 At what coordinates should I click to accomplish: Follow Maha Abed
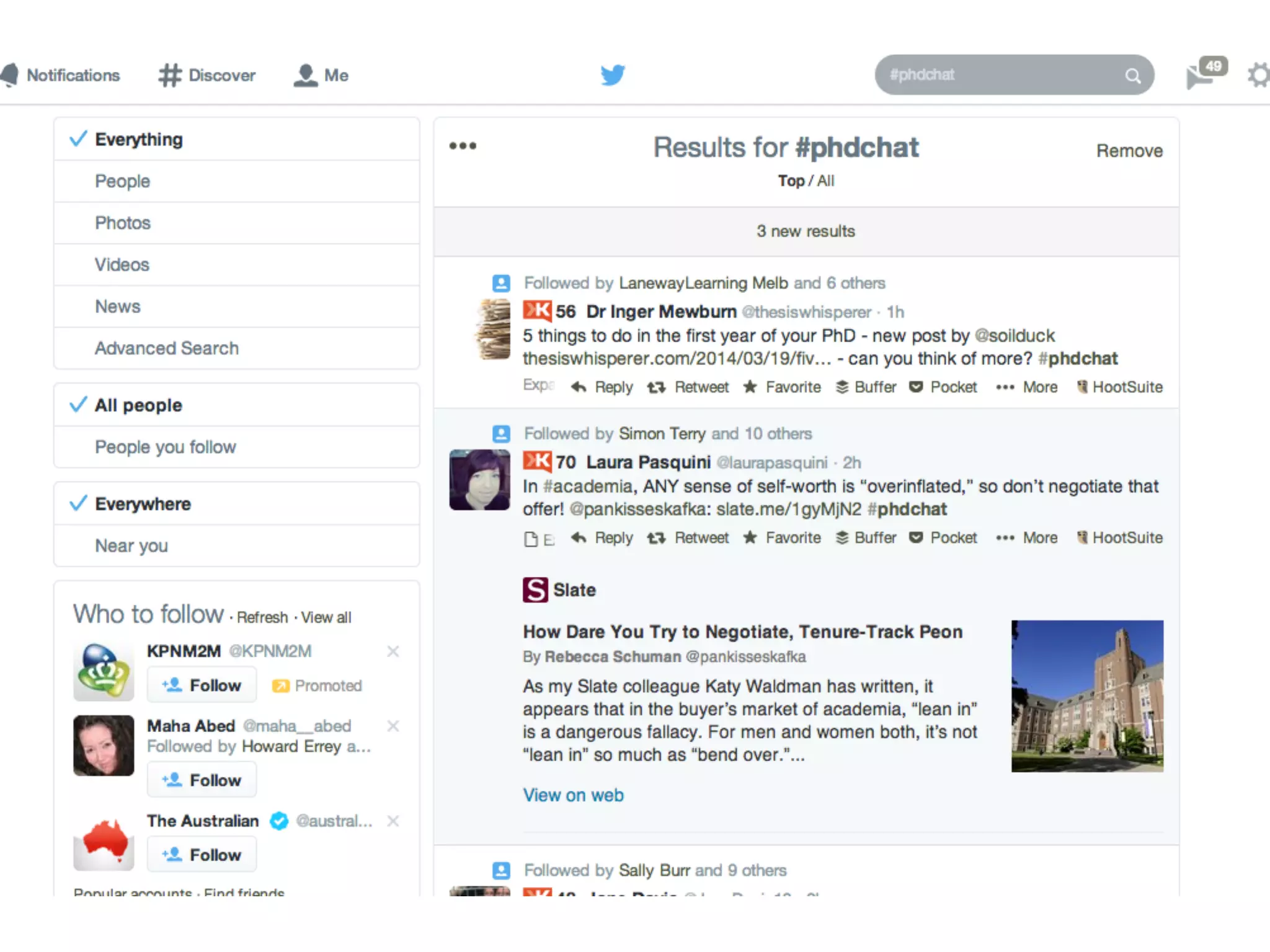coord(202,780)
